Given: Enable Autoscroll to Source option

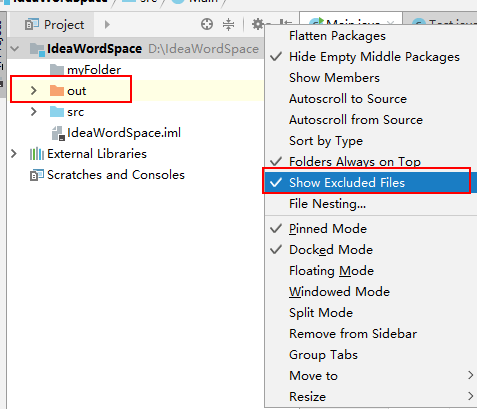Looking at the screenshot, I should pyautogui.click(x=371, y=99).
